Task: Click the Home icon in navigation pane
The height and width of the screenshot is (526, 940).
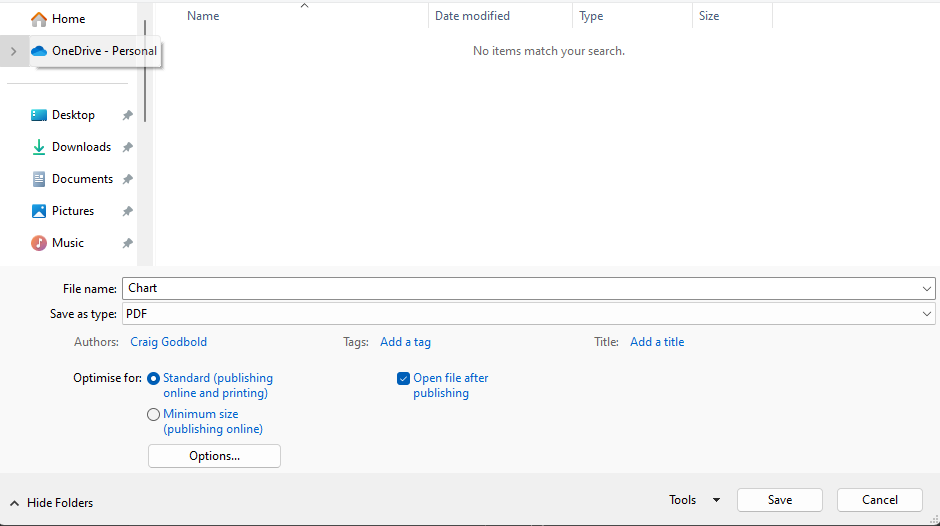Action: [x=39, y=19]
